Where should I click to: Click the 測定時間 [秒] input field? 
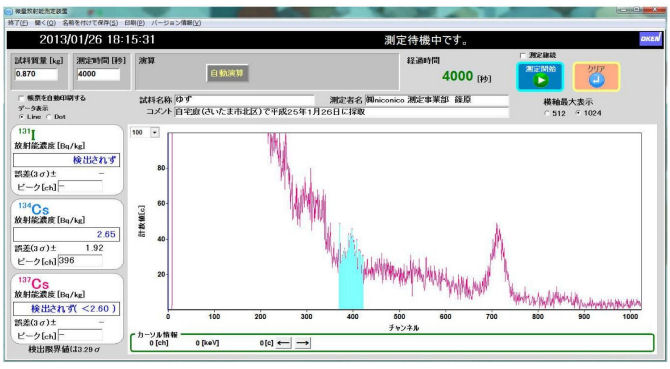tap(98, 74)
